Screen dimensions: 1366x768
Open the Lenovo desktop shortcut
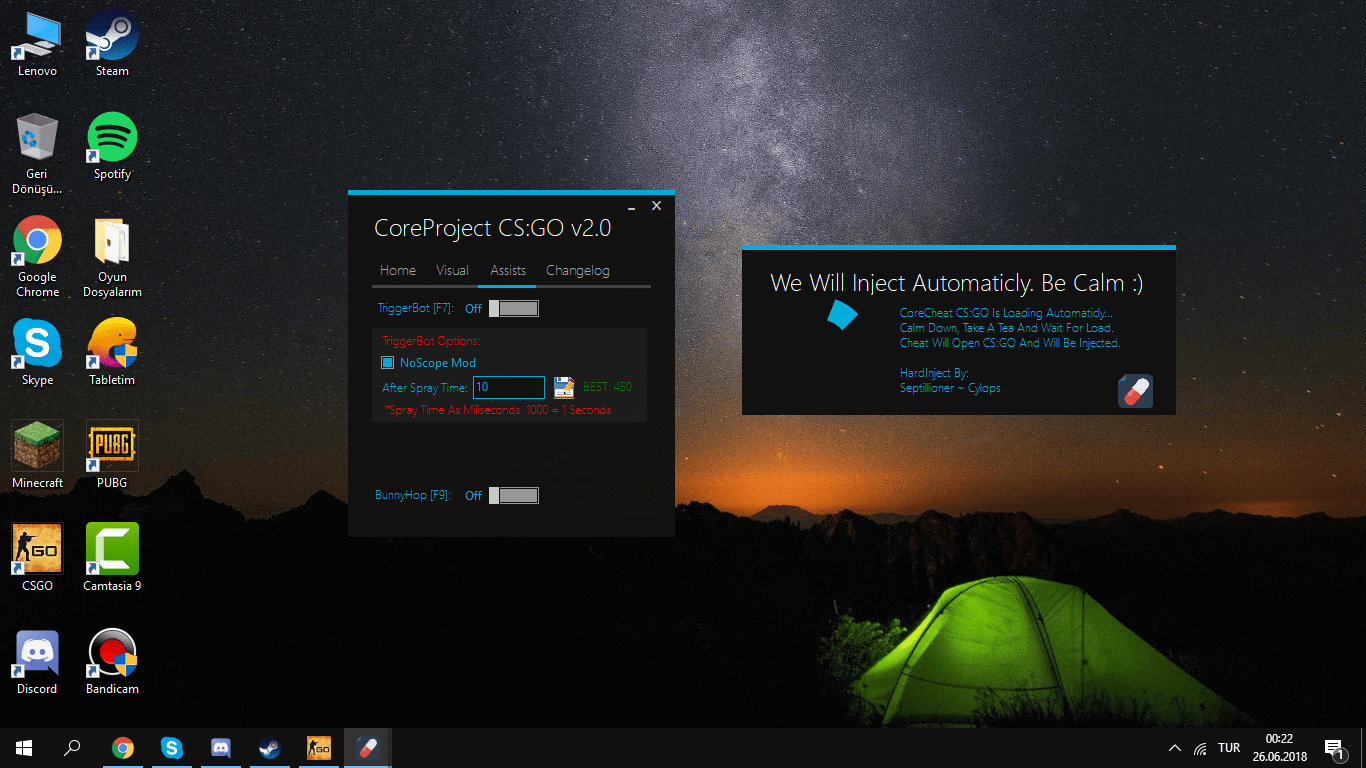[37, 45]
